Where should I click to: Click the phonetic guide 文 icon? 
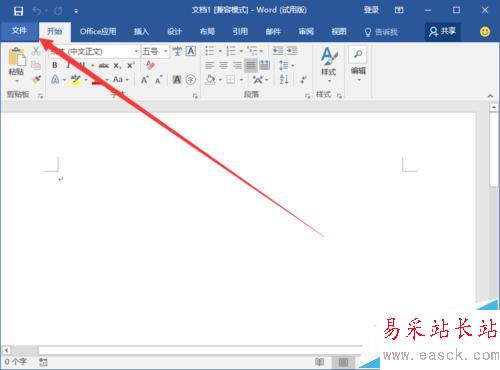(177, 51)
